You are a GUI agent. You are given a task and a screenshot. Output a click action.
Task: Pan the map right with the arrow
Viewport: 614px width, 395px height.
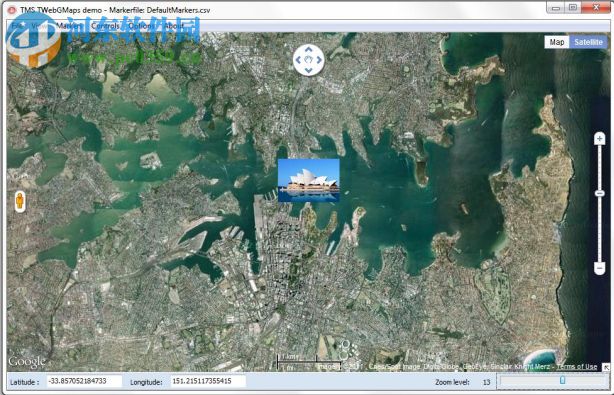[319, 60]
